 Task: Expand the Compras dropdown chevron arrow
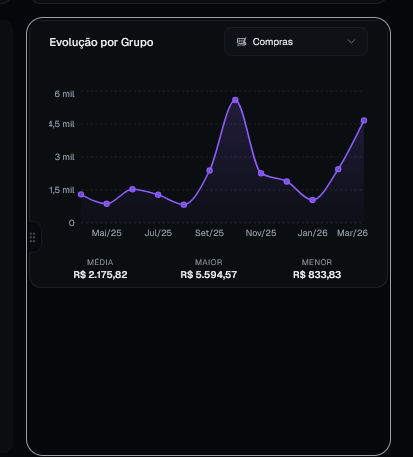tap(351, 42)
